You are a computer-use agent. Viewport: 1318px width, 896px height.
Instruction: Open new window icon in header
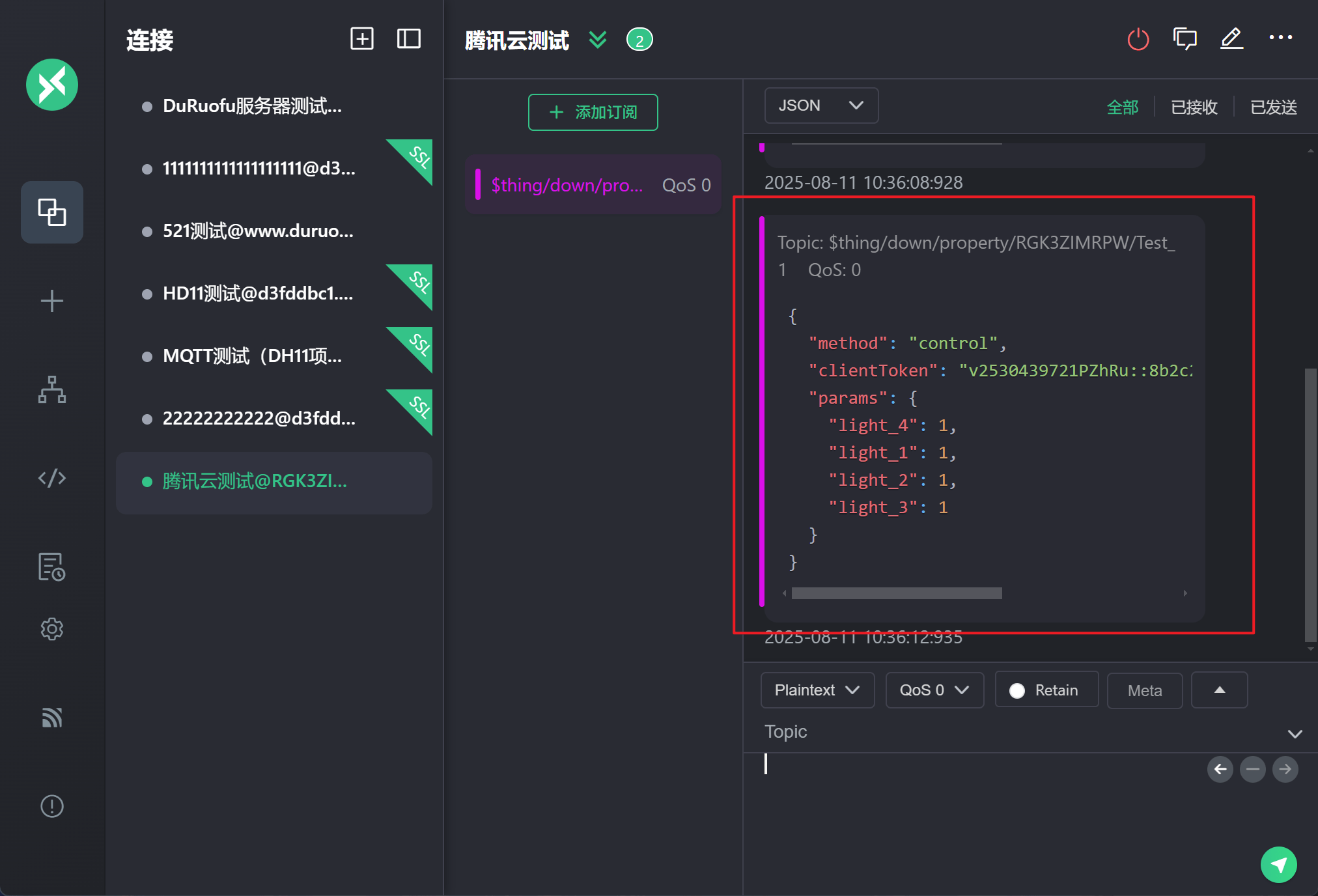(1185, 39)
